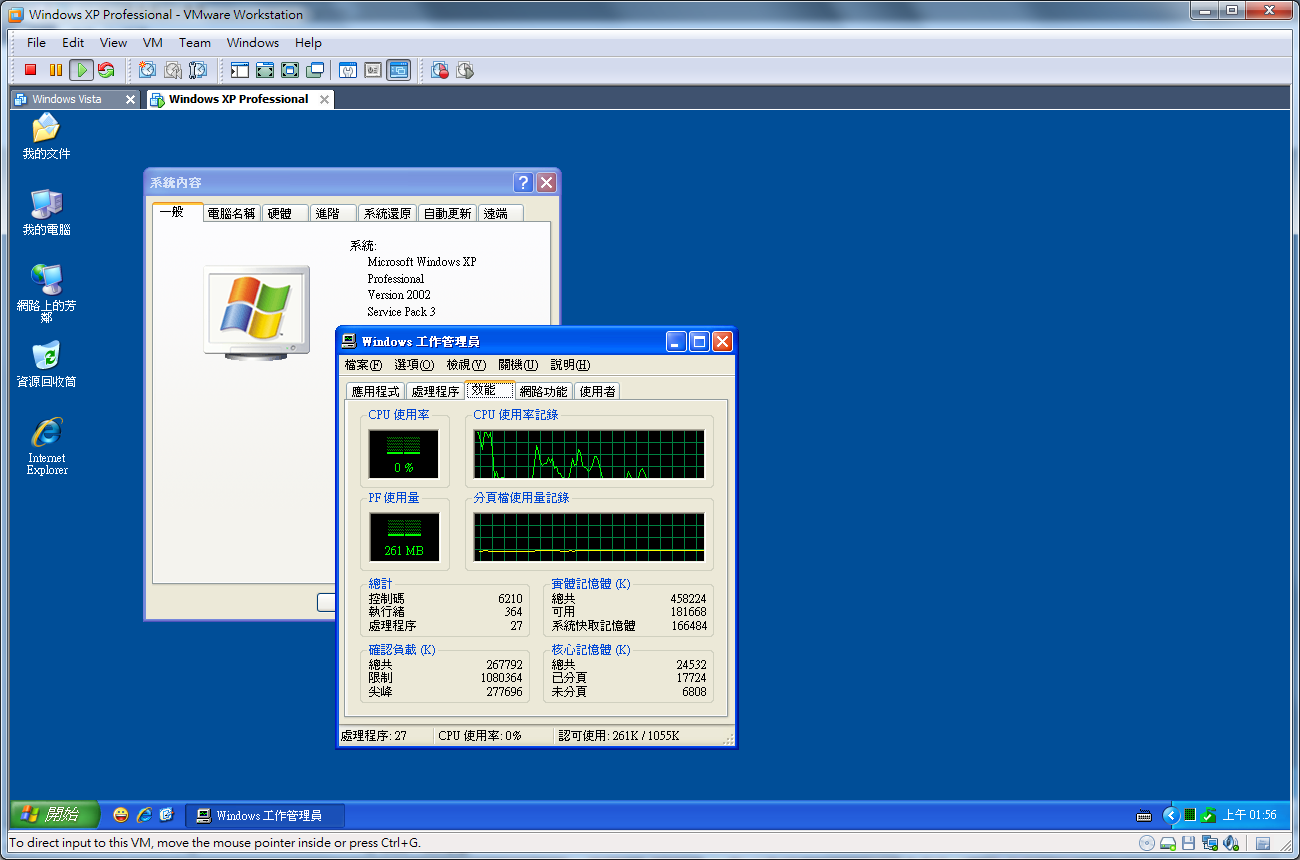The image size is (1300, 860).
Task: Click the sound card status icon
Action: (x=1231, y=843)
